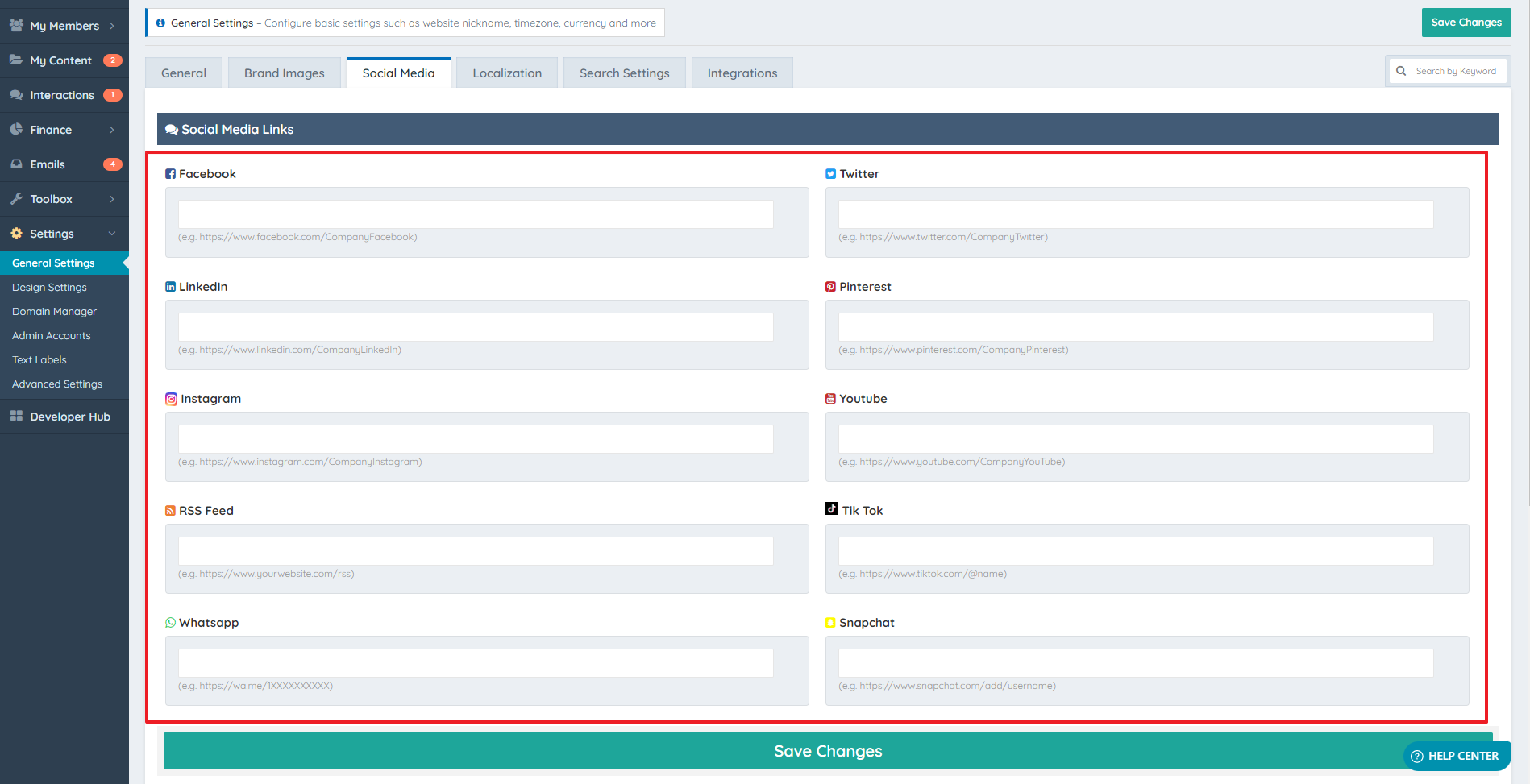Click the Emails envelope icon in the sidebar
The image size is (1530, 784).
pos(16,164)
